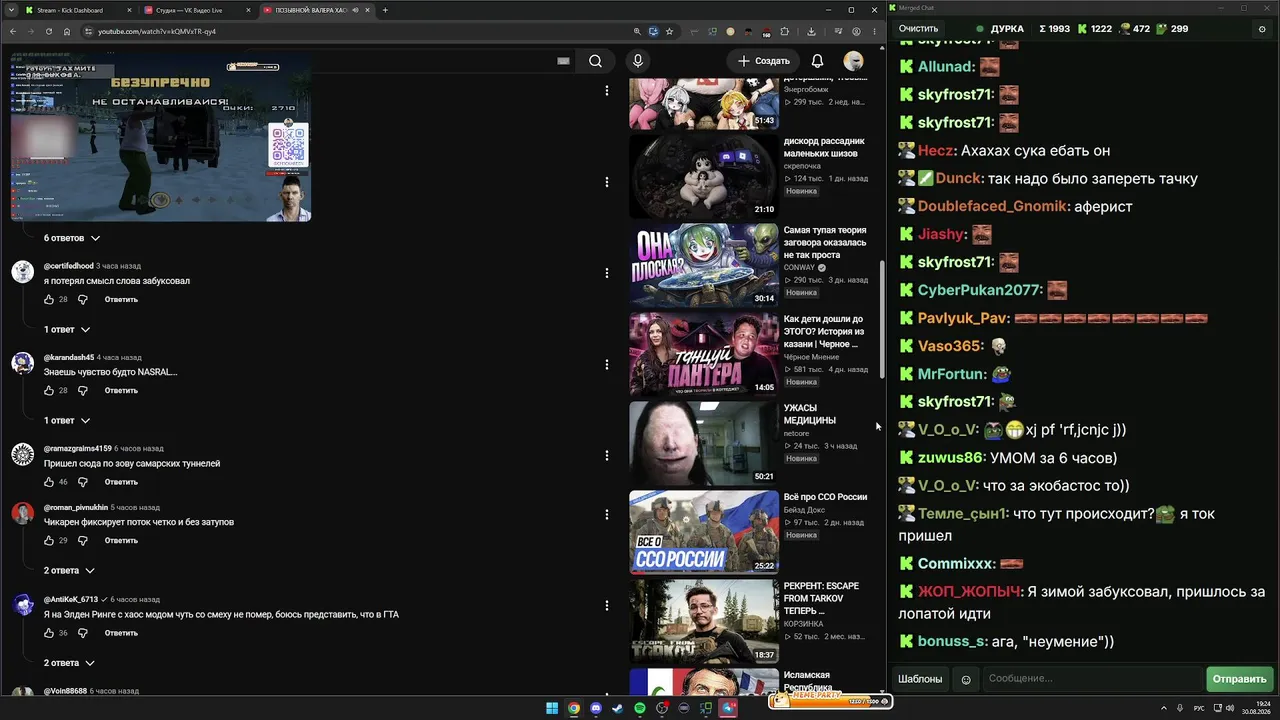Zoom the page with the address bar magnifier
The height and width of the screenshot is (720, 1280).
[x=637, y=31]
